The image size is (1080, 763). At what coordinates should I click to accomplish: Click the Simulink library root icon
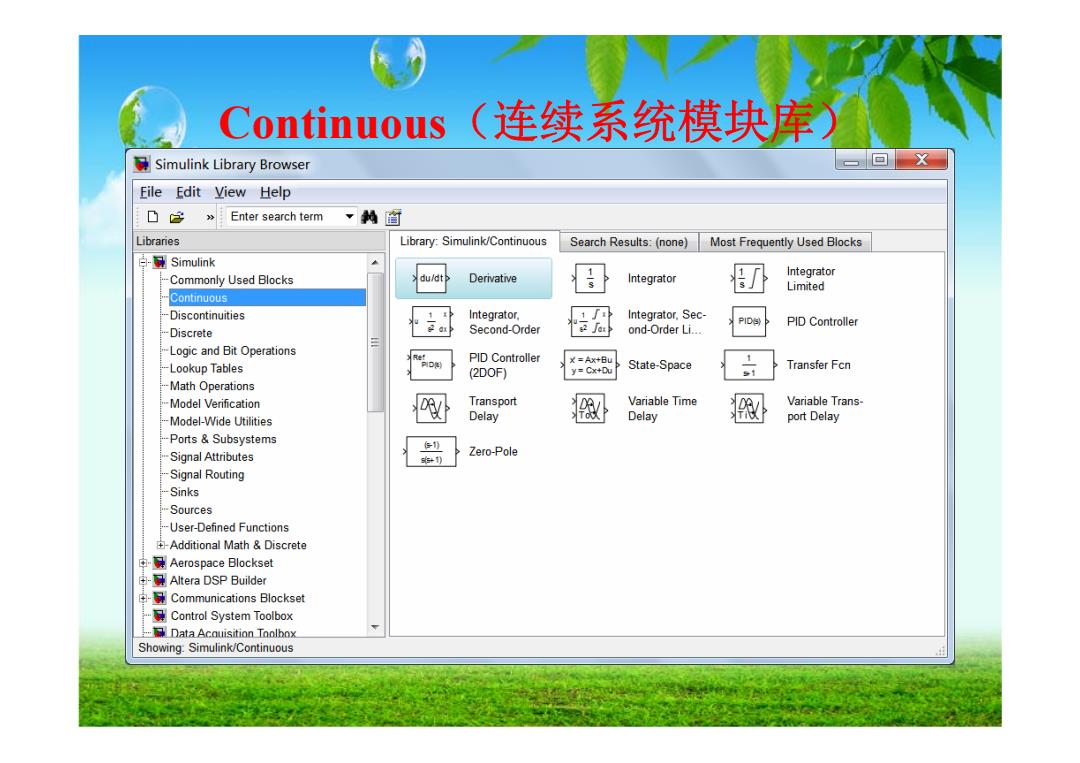tap(160, 262)
